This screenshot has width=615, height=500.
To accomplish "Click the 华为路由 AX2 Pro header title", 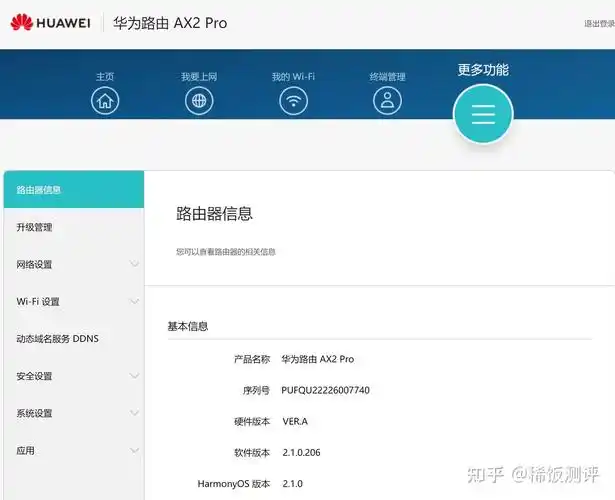I will click(x=170, y=23).
